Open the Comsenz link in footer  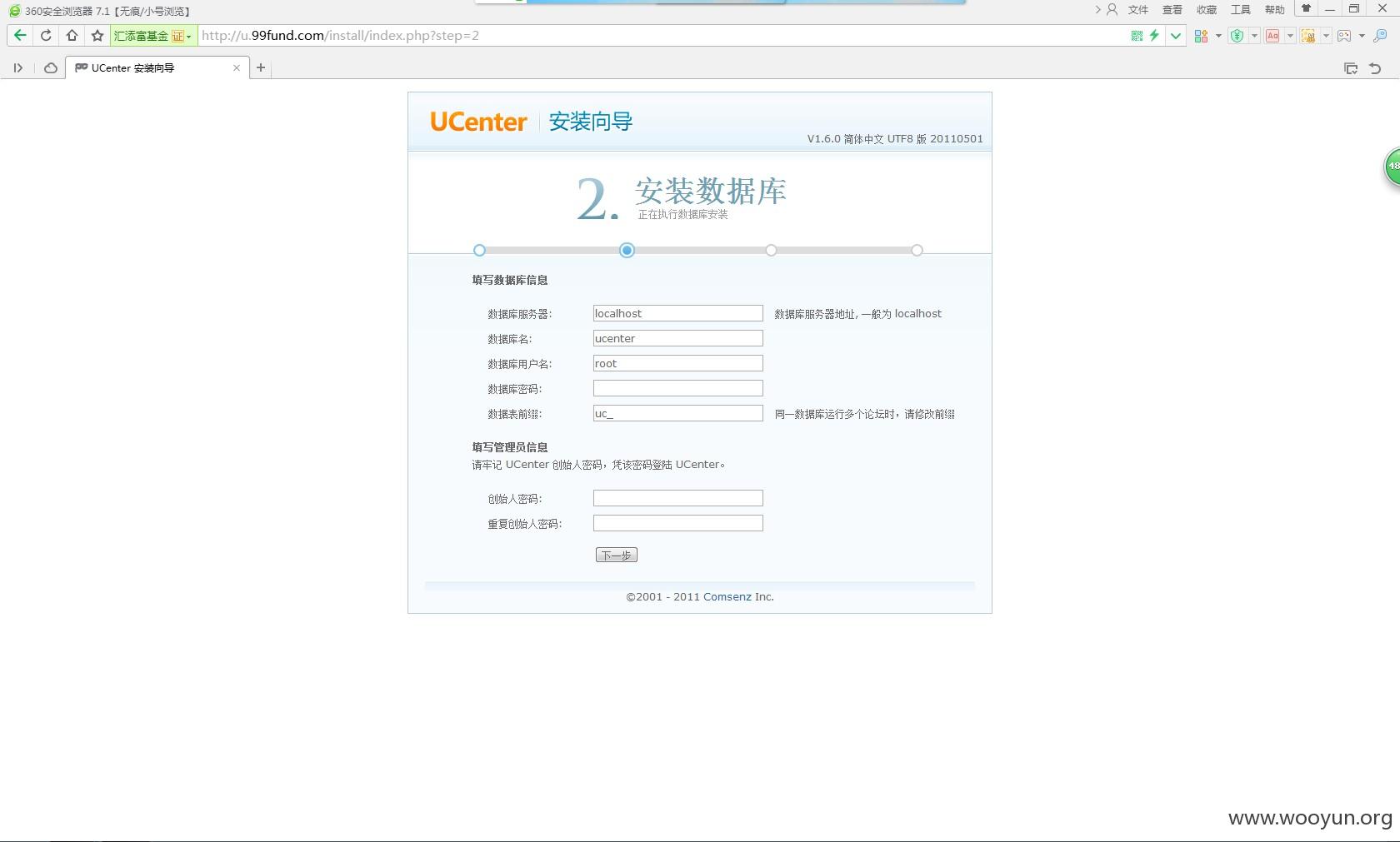coord(727,597)
